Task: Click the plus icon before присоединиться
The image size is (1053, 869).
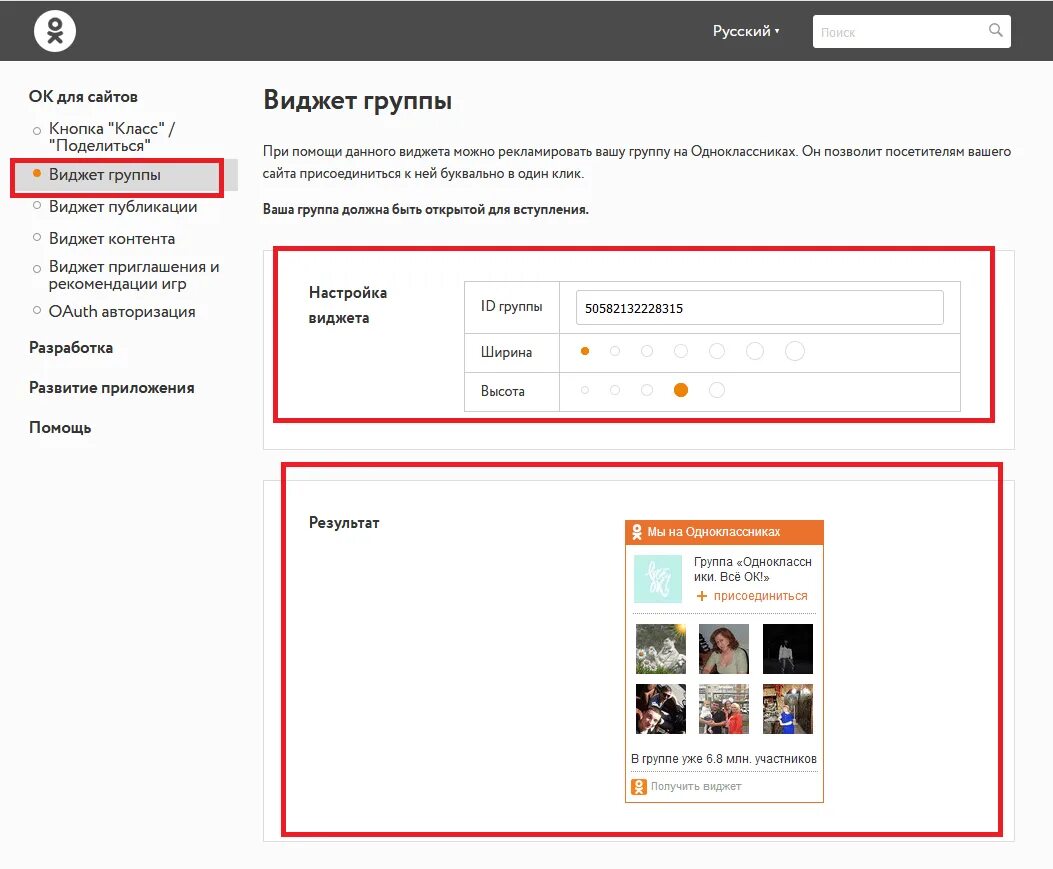Action: 702,596
